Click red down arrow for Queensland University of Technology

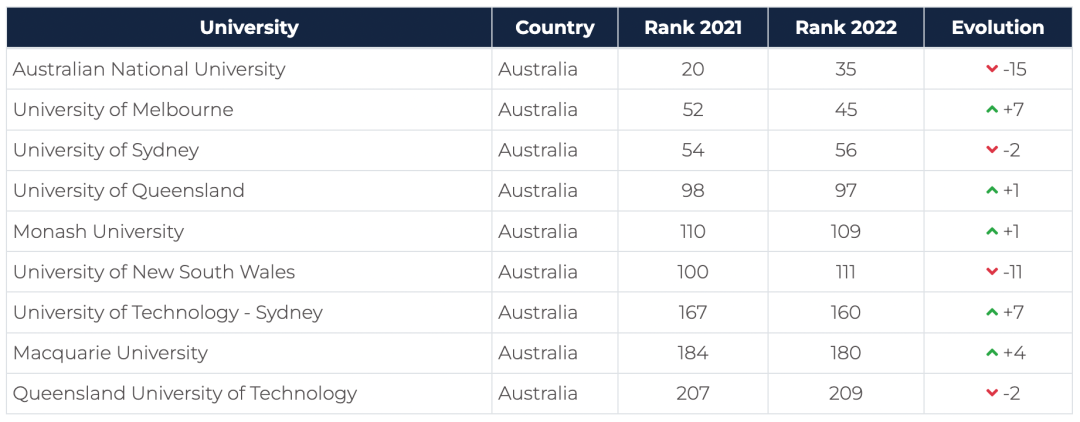992,393
